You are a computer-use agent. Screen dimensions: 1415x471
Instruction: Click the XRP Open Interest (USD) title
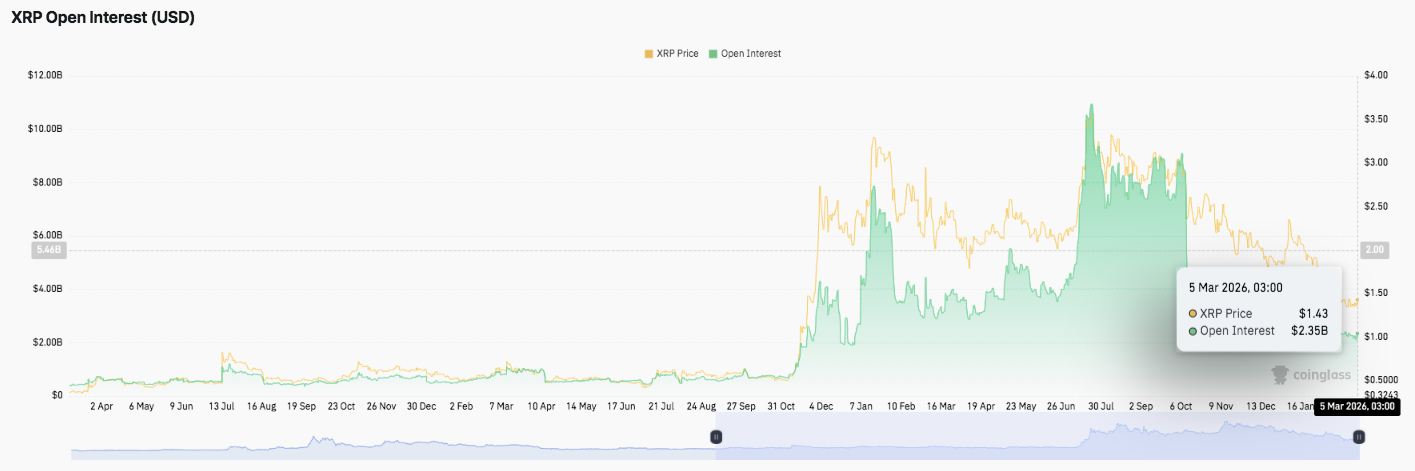point(103,18)
